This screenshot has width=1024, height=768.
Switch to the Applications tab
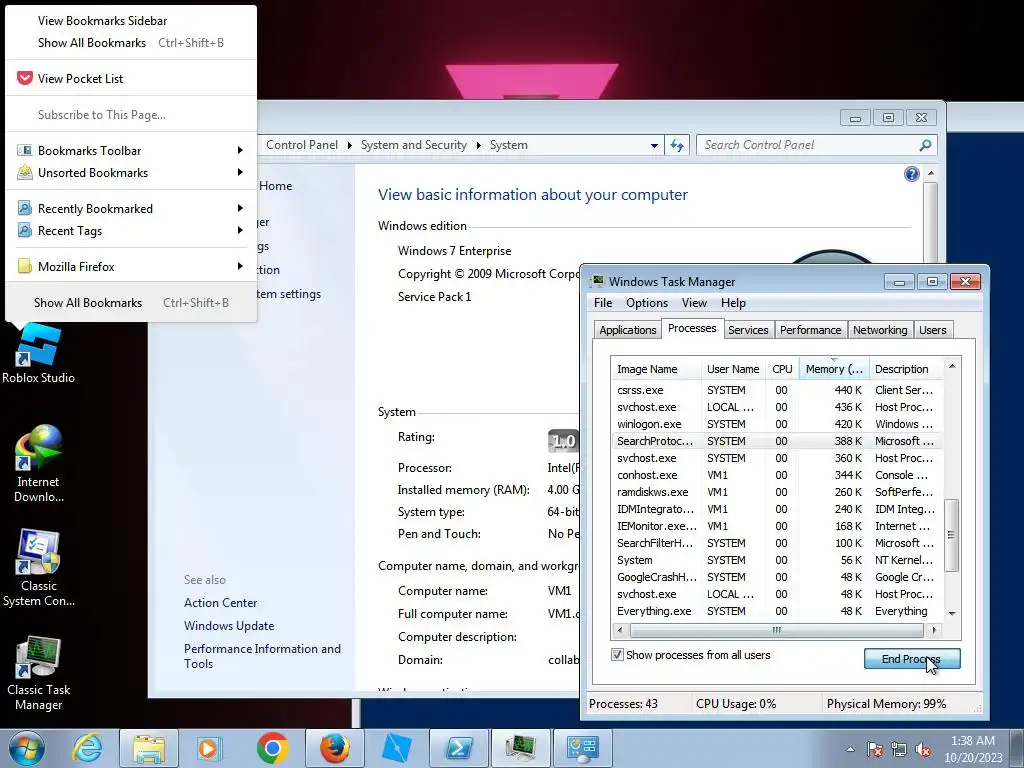coord(628,330)
